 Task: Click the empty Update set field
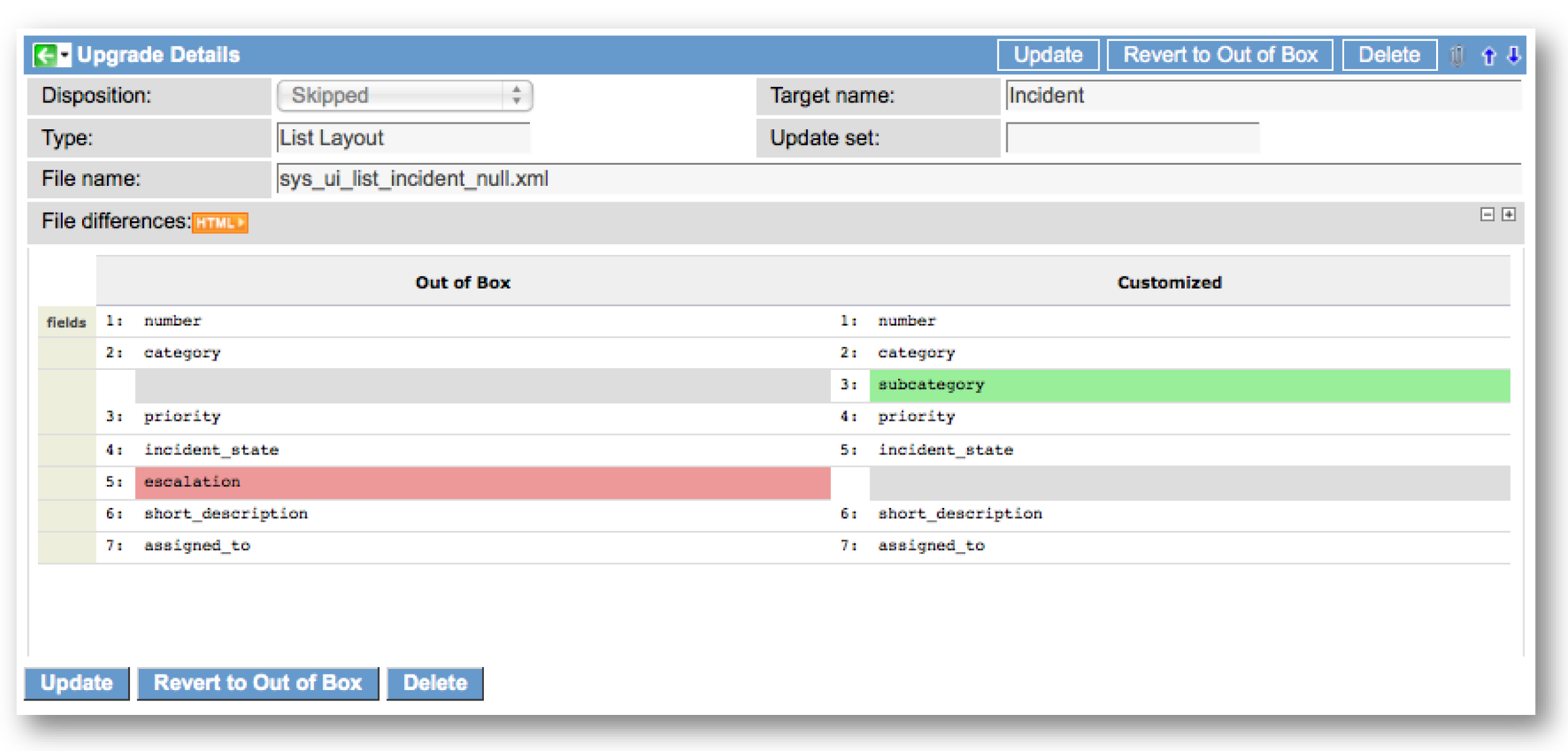pos(1132,137)
